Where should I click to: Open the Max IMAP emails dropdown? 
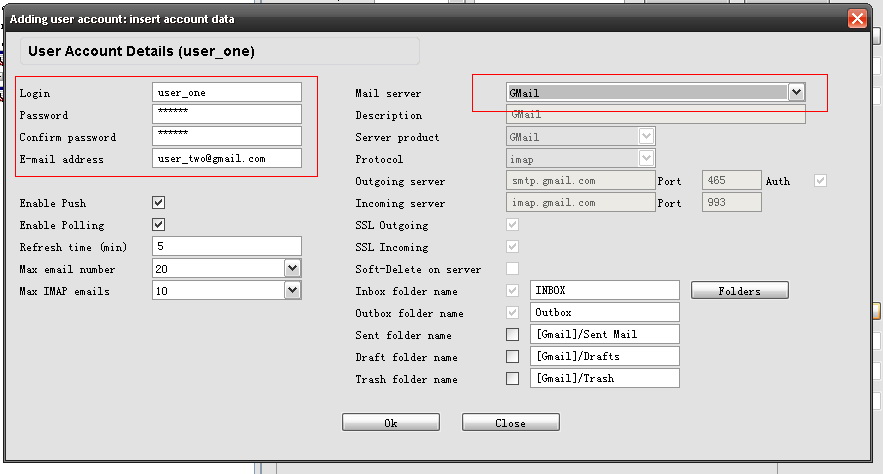pyautogui.click(x=292, y=290)
